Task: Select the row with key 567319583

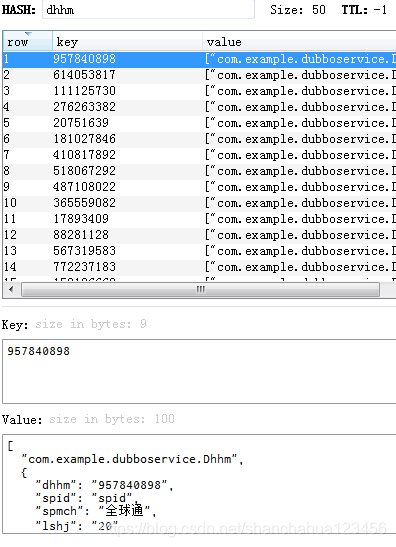Action: click(200, 252)
